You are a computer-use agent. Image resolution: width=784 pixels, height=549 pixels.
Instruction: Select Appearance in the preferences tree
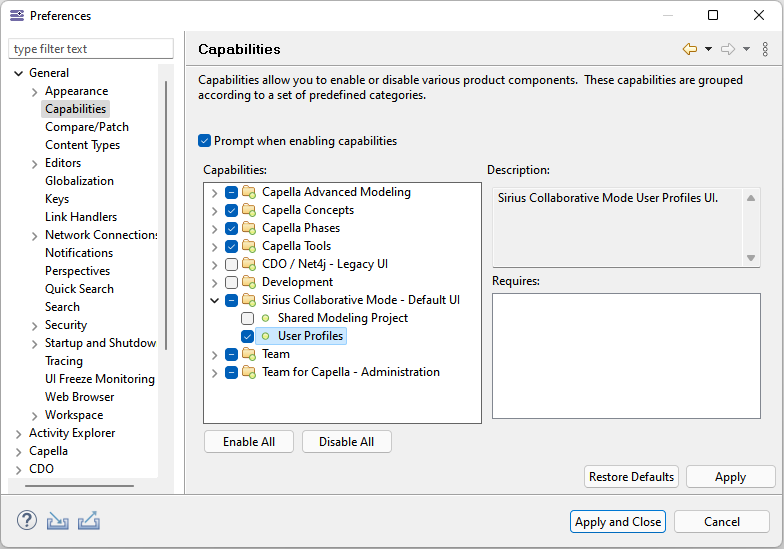[x=76, y=91]
